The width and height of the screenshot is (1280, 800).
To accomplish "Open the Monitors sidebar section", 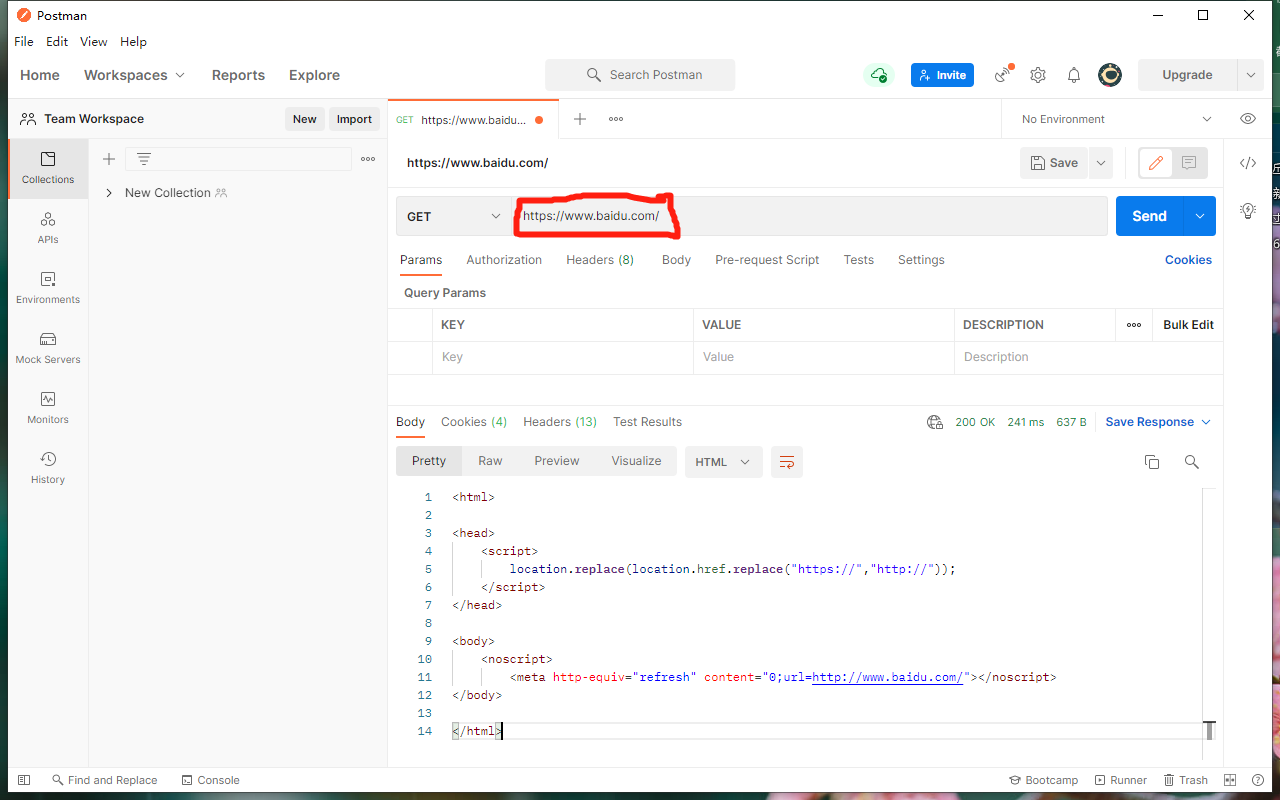I will coord(48,408).
